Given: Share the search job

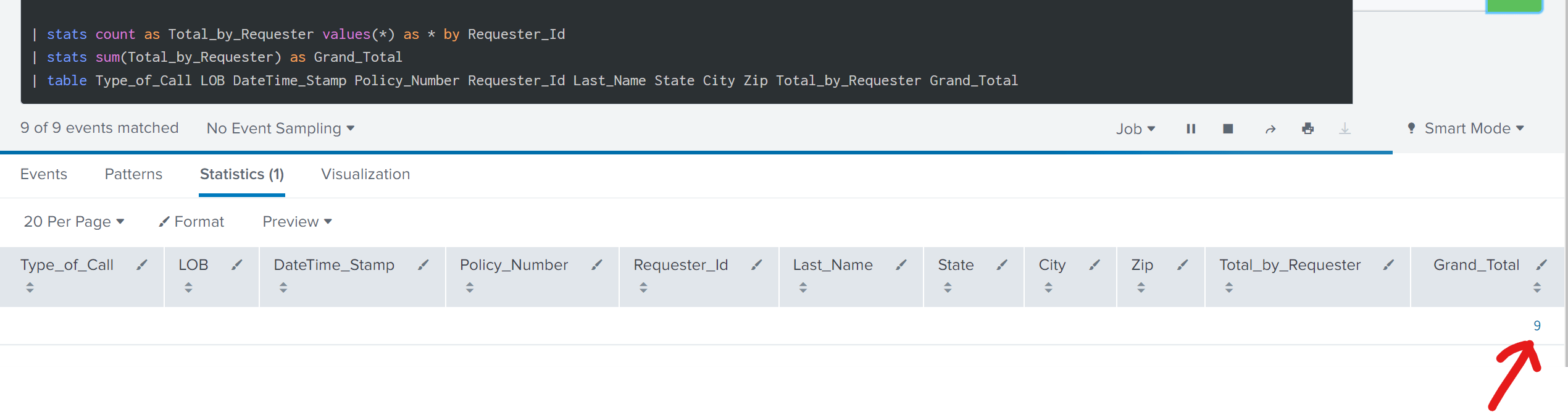Looking at the screenshot, I should pyautogui.click(x=1270, y=129).
